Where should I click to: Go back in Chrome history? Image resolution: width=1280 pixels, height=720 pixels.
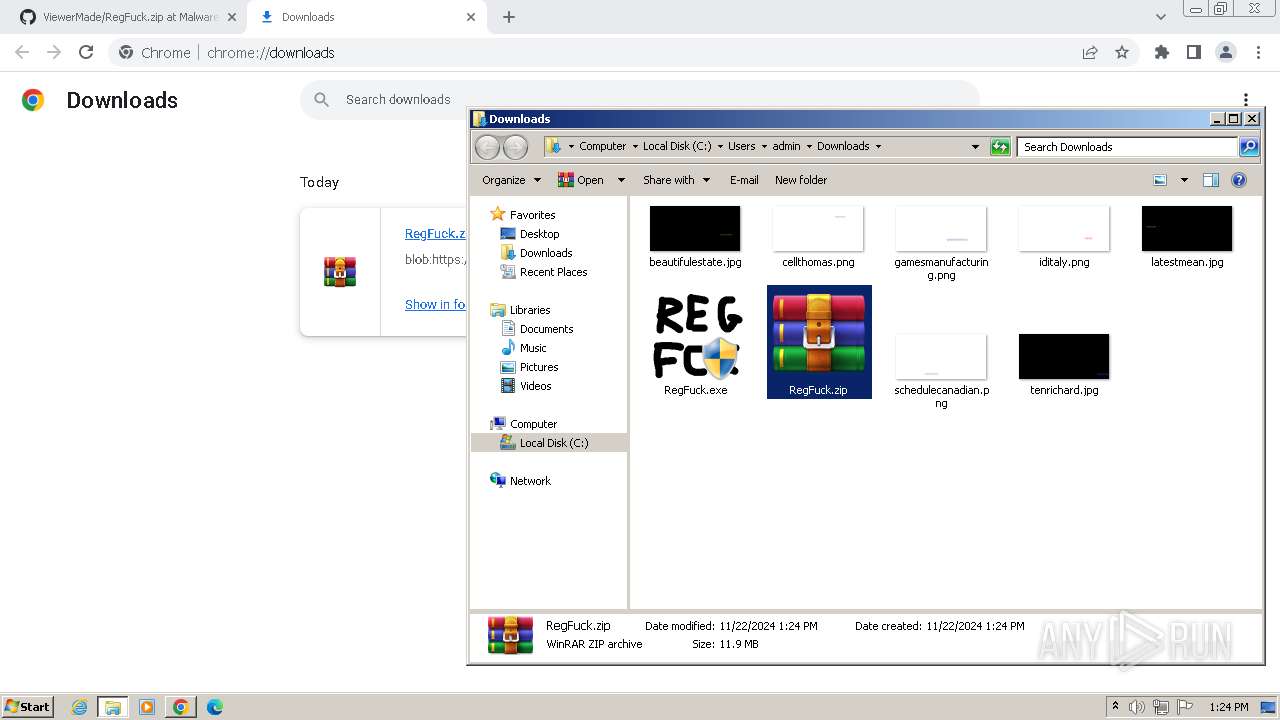click(x=22, y=52)
